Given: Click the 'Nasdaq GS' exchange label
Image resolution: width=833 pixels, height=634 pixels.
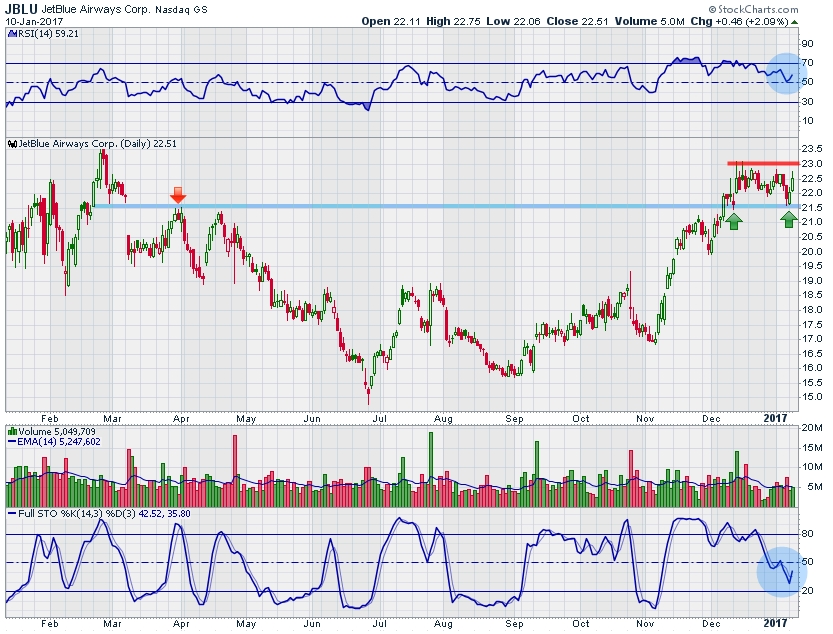Looking at the screenshot, I should (181, 10).
